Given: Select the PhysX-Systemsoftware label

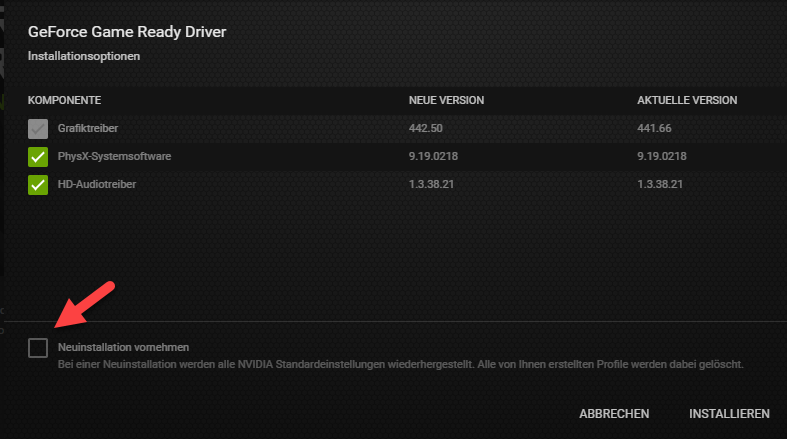Looking at the screenshot, I should point(114,157).
